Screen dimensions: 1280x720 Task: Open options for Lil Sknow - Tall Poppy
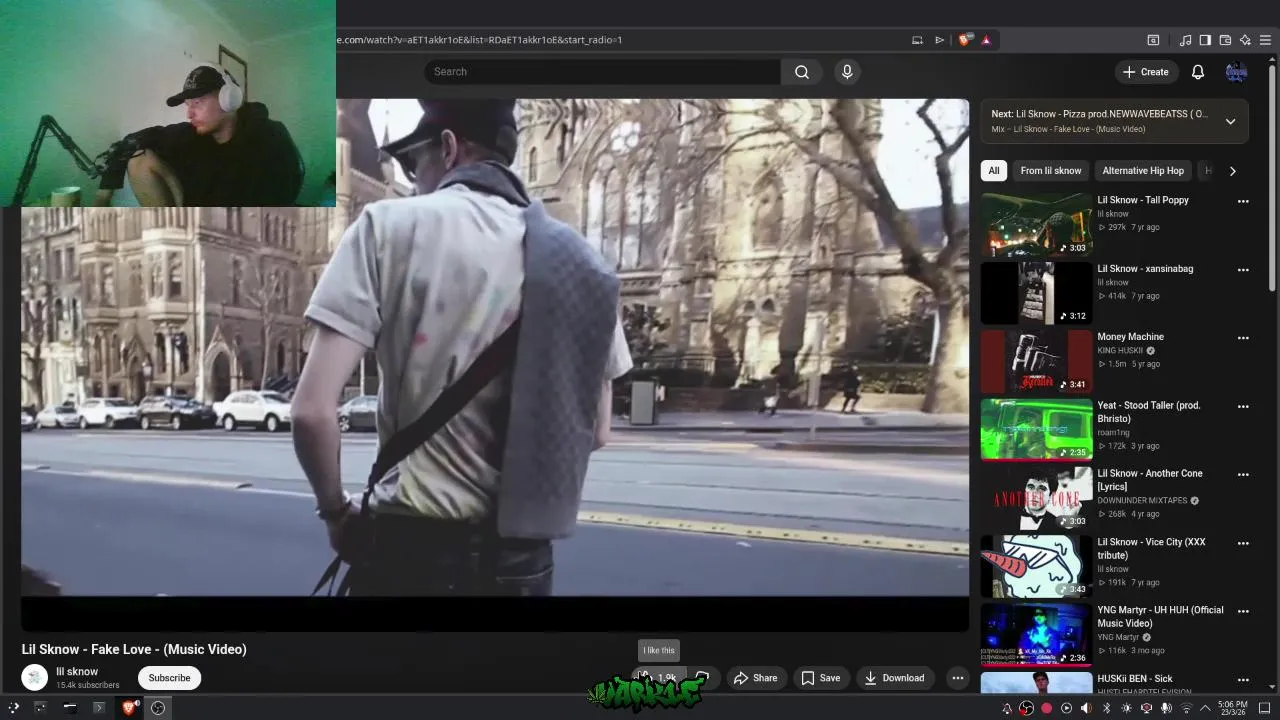(x=1243, y=201)
